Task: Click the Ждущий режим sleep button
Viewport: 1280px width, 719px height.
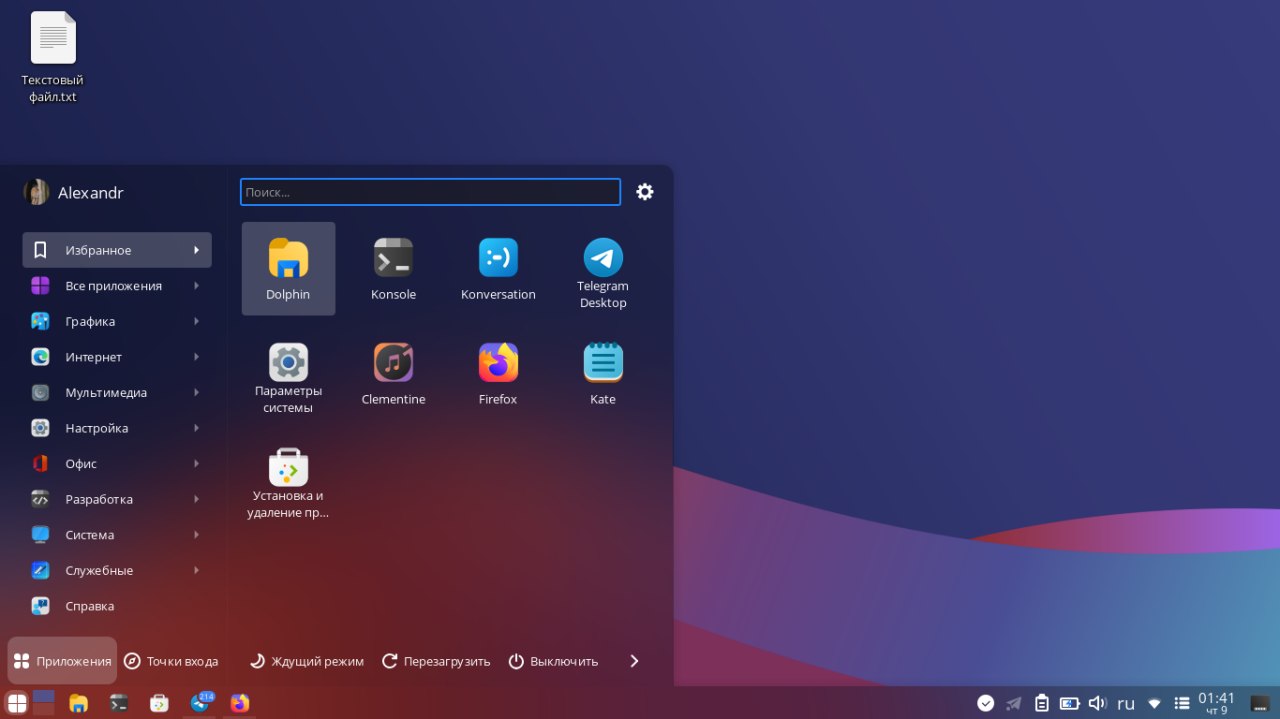Action: 306,661
